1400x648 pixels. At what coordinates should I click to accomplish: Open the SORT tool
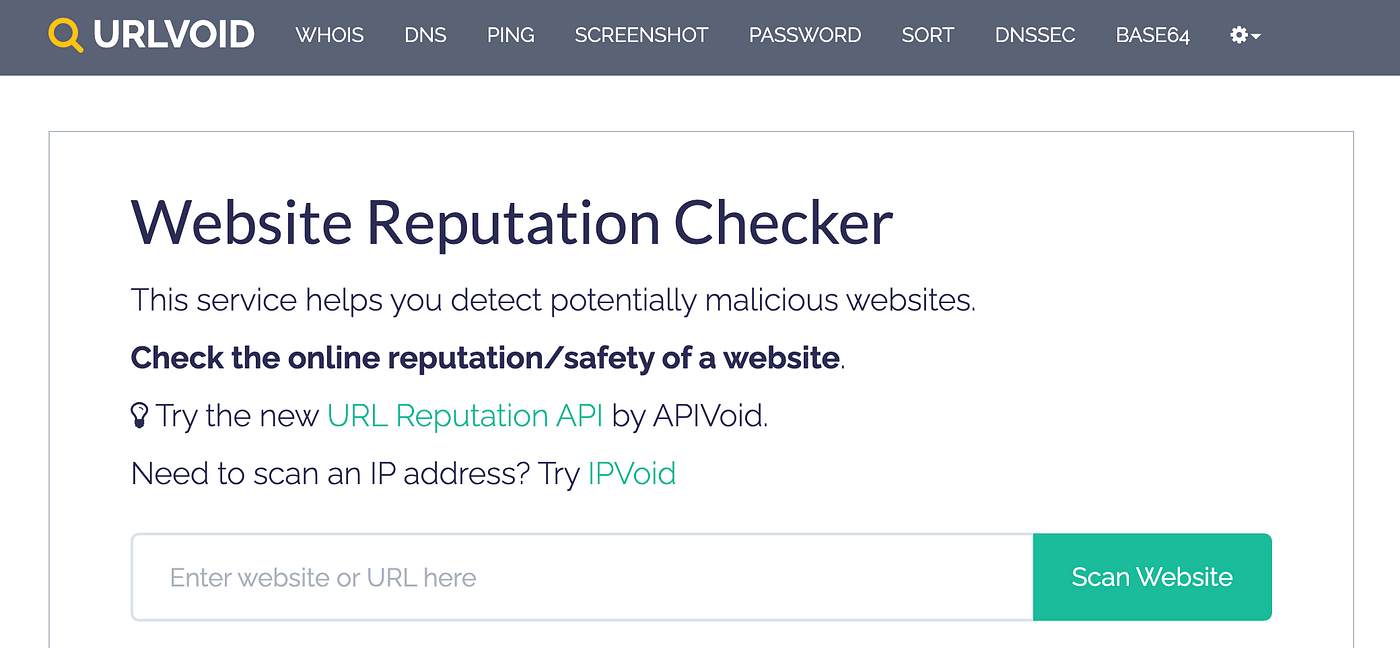tap(928, 35)
